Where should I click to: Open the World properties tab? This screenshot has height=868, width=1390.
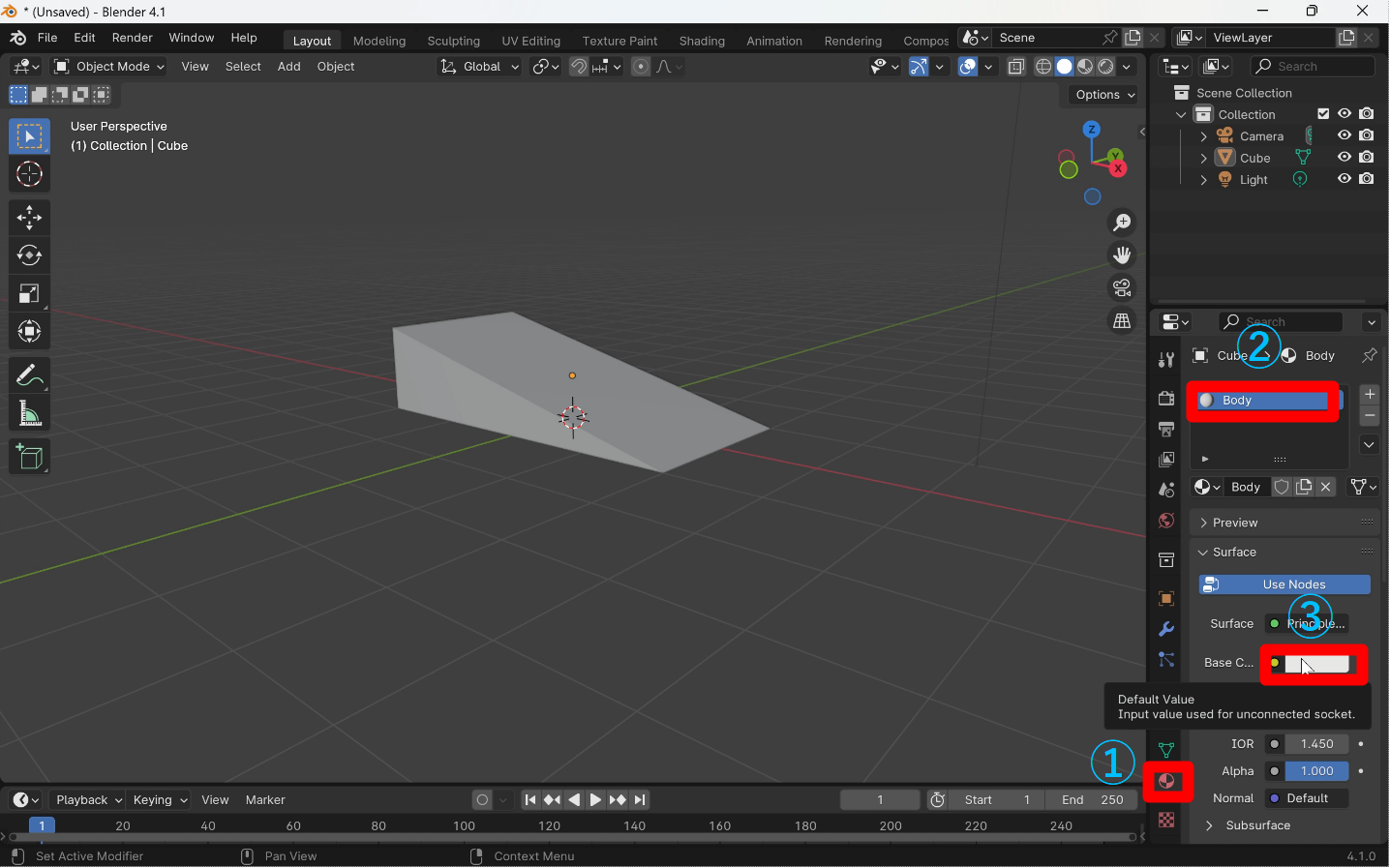click(x=1166, y=522)
